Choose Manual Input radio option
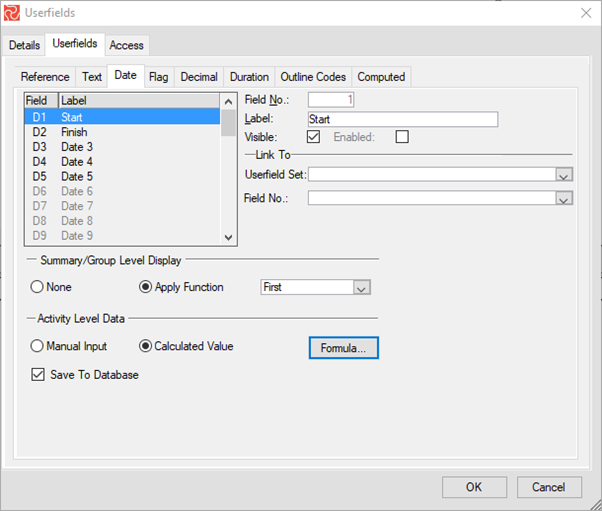Viewport: 602px width, 511px height. 38,347
